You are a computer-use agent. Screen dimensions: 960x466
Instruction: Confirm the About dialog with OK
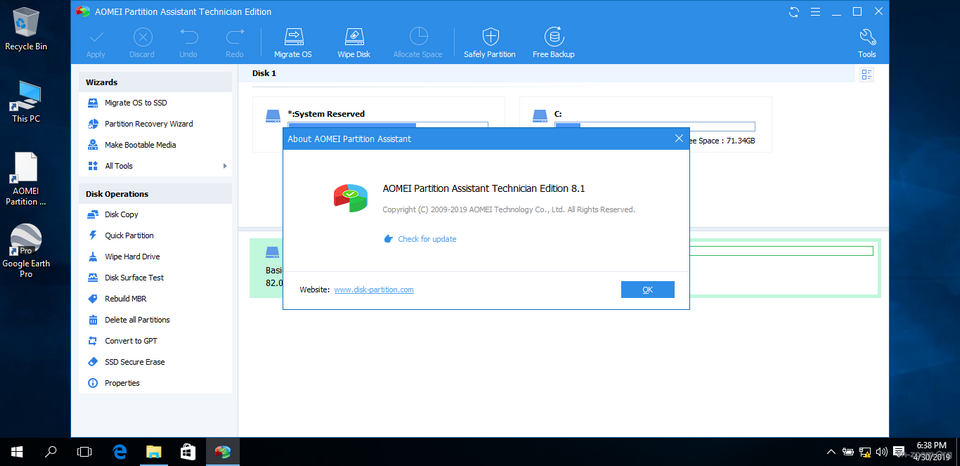pos(647,290)
